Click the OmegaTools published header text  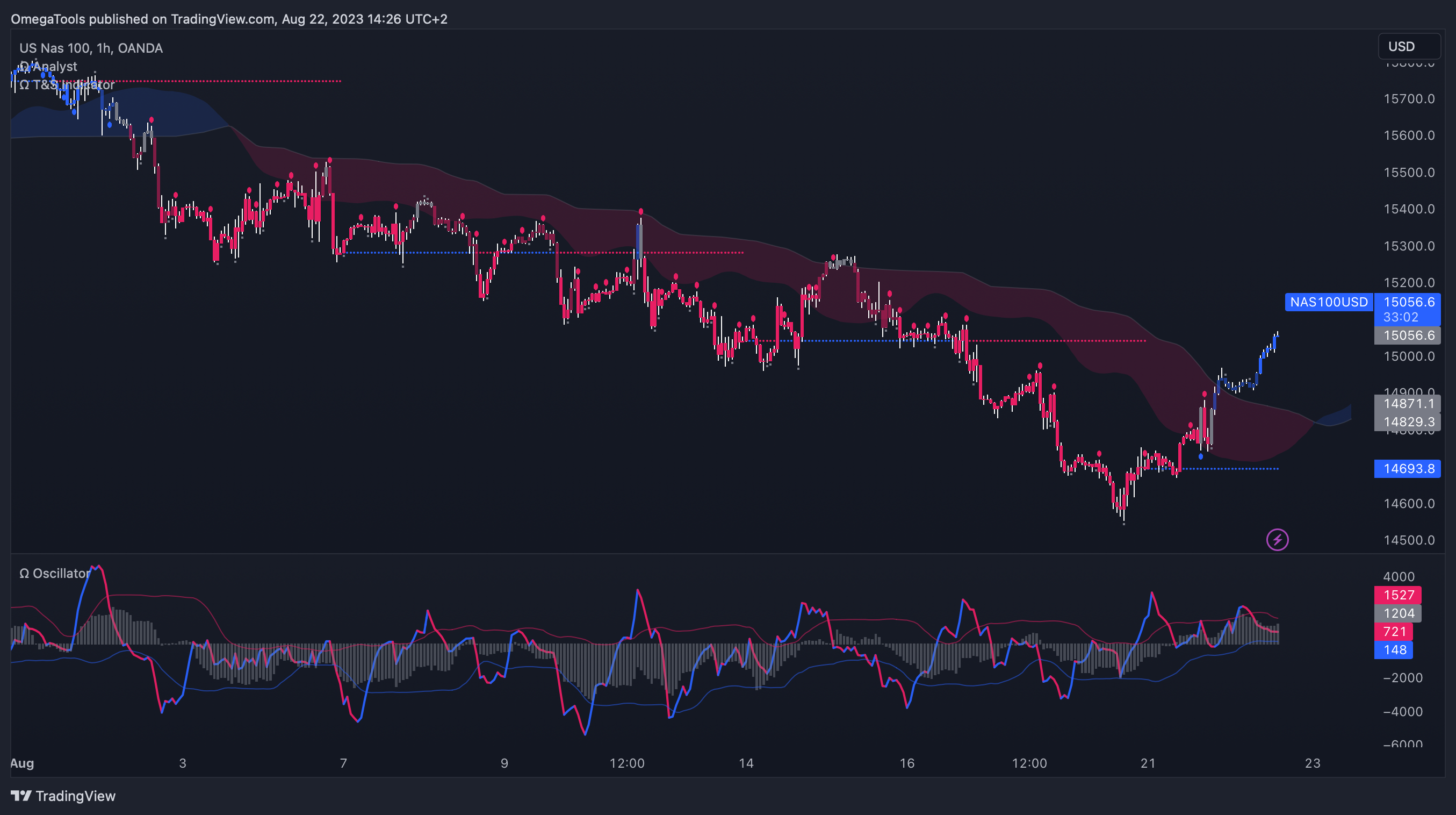(x=229, y=19)
